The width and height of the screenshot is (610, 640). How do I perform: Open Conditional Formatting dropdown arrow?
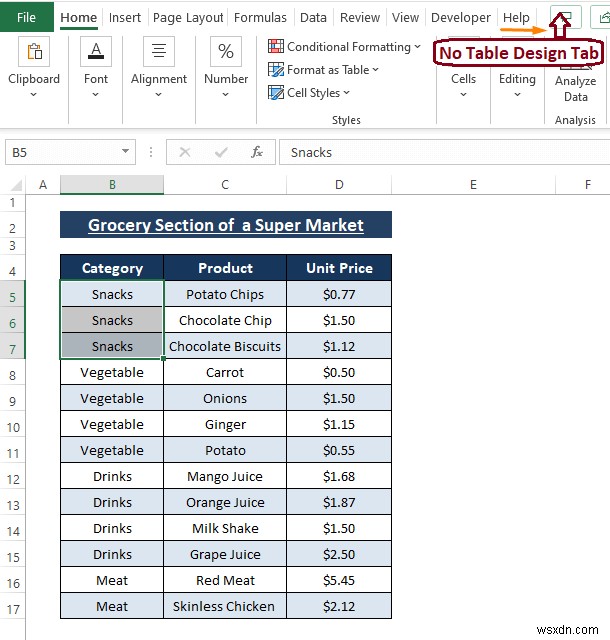point(417,47)
